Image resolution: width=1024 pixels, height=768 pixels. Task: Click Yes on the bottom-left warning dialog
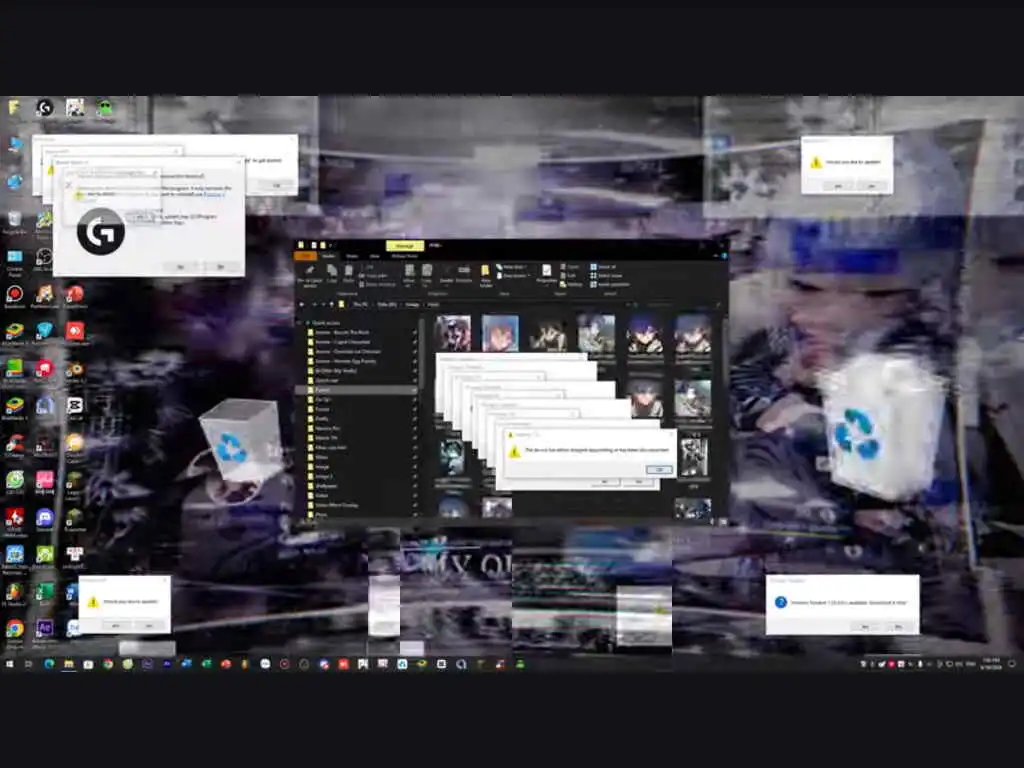tap(116, 625)
